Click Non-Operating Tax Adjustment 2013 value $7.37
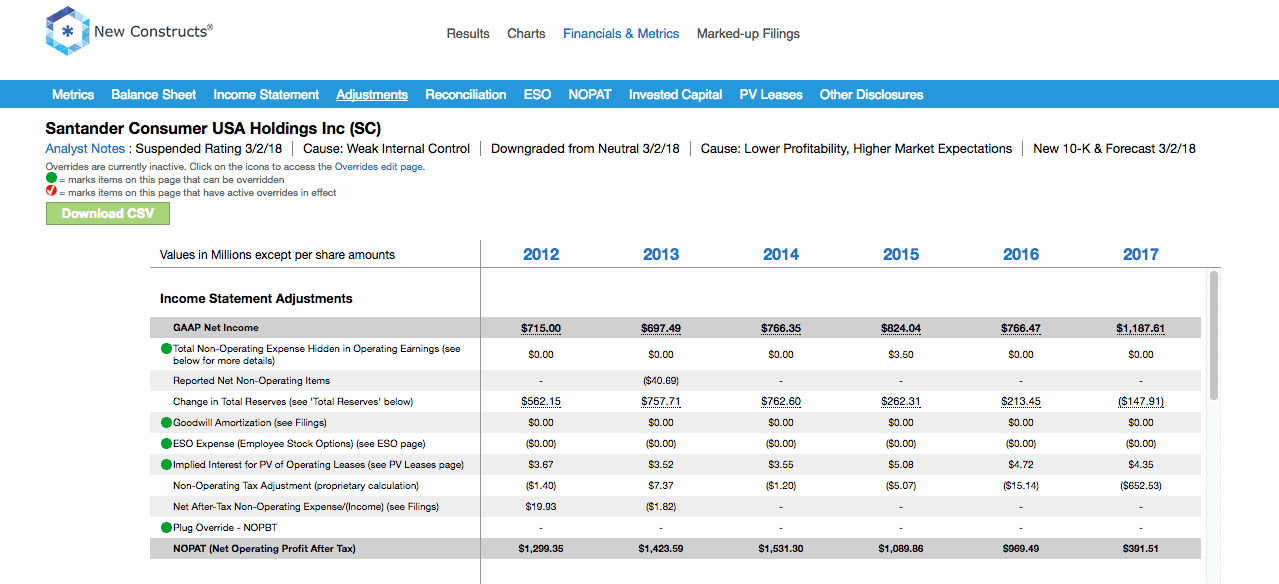 (x=661, y=486)
